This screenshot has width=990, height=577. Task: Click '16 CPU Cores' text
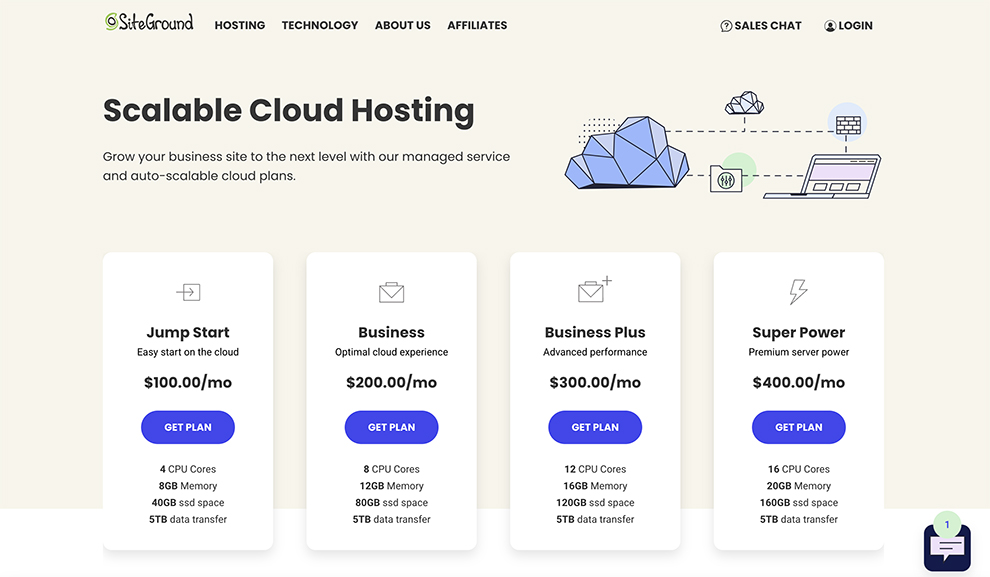[x=799, y=469]
